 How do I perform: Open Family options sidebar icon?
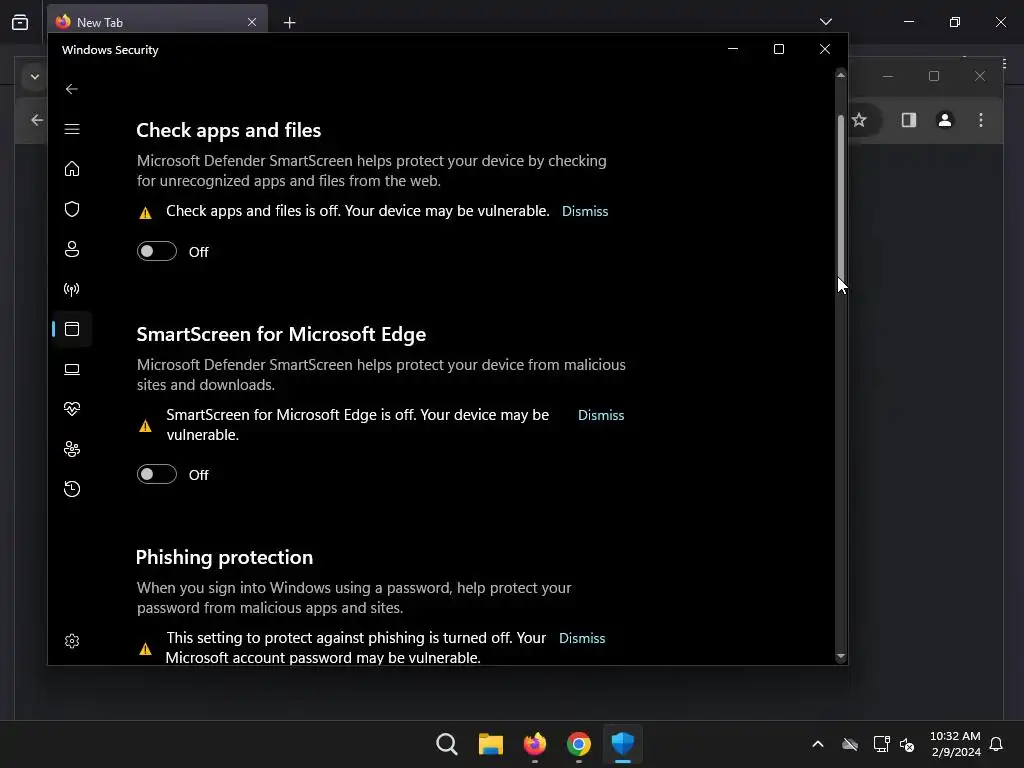coord(72,449)
